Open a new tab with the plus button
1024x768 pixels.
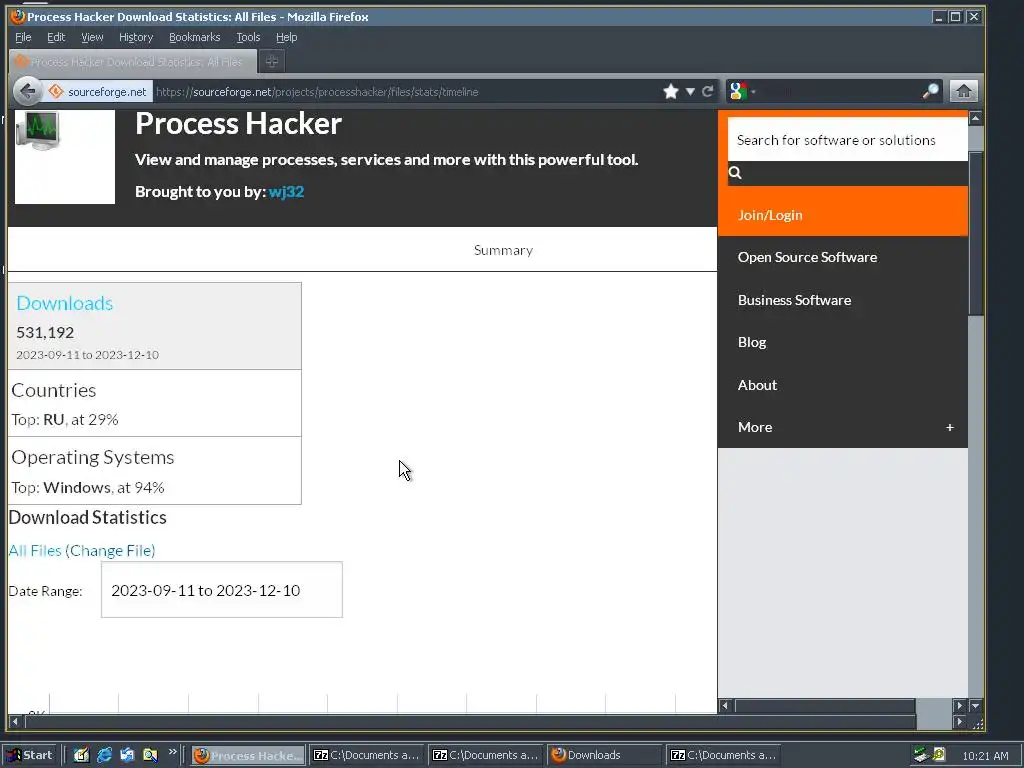point(272,61)
